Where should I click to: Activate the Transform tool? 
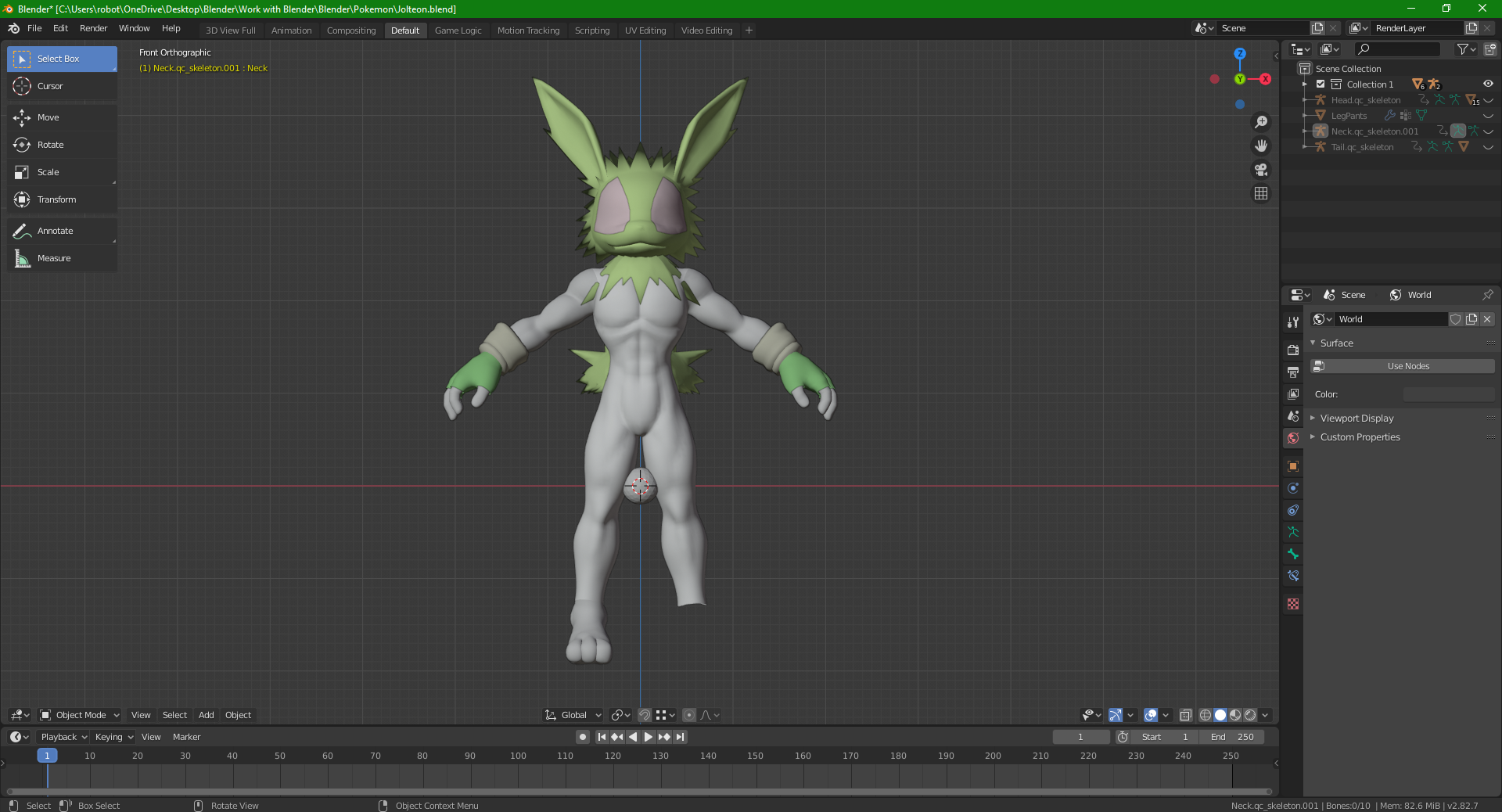coord(62,199)
